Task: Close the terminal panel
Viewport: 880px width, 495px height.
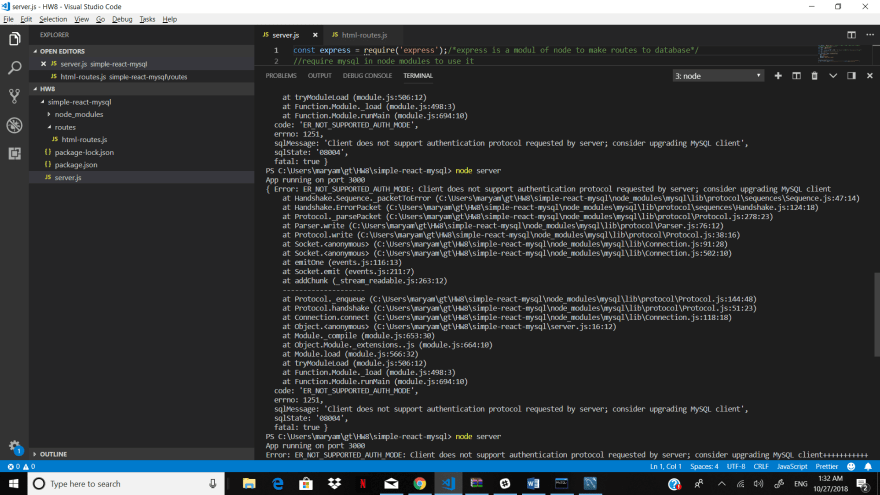Action: point(870,76)
